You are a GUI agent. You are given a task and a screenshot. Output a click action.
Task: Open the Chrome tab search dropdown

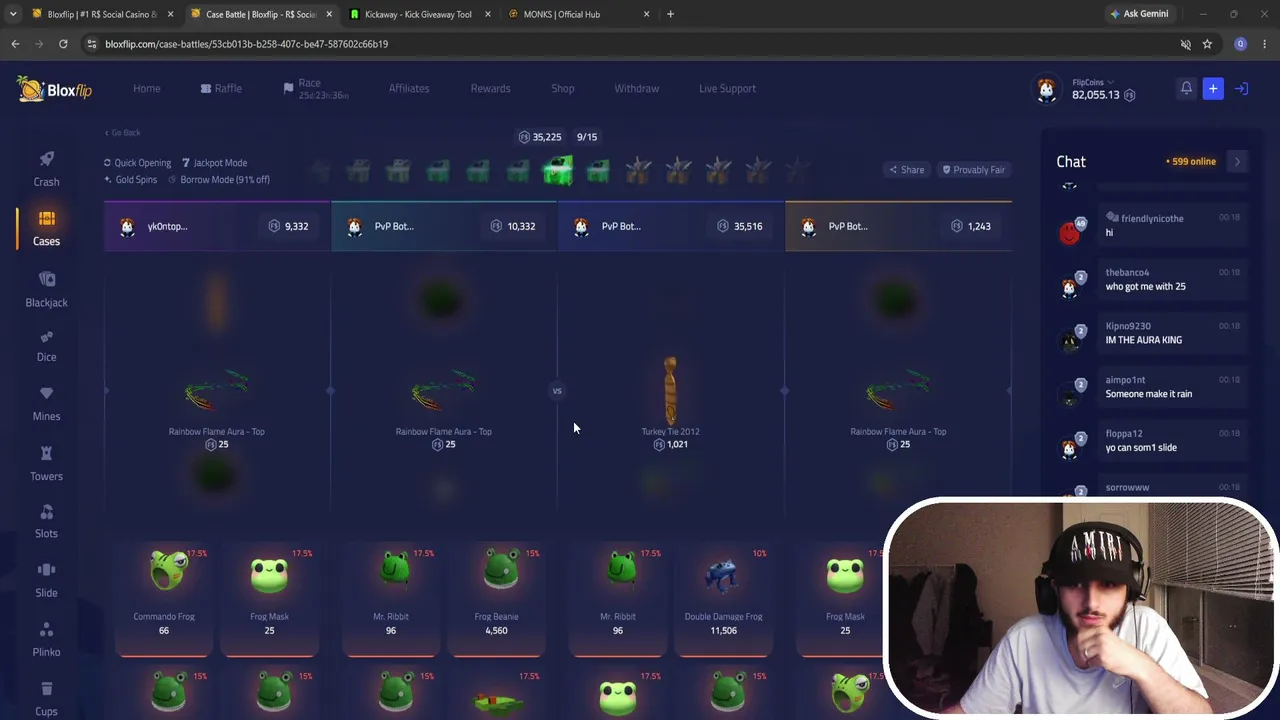pos(12,14)
